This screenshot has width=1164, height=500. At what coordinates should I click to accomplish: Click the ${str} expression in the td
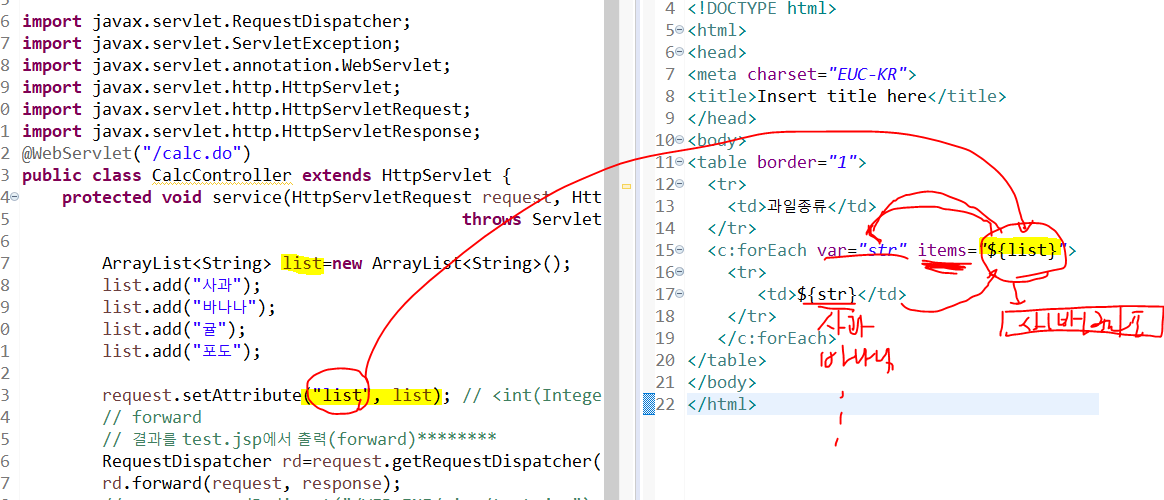(x=827, y=294)
